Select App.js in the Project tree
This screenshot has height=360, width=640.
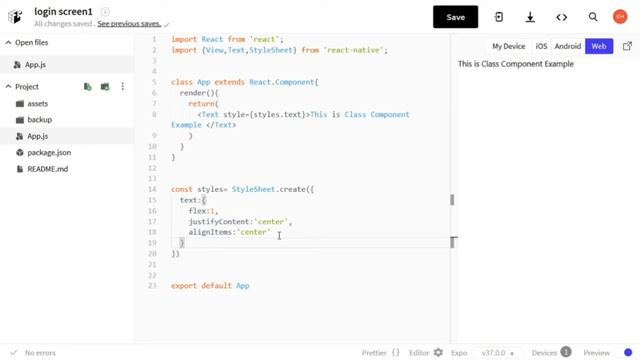pos(67,136)
